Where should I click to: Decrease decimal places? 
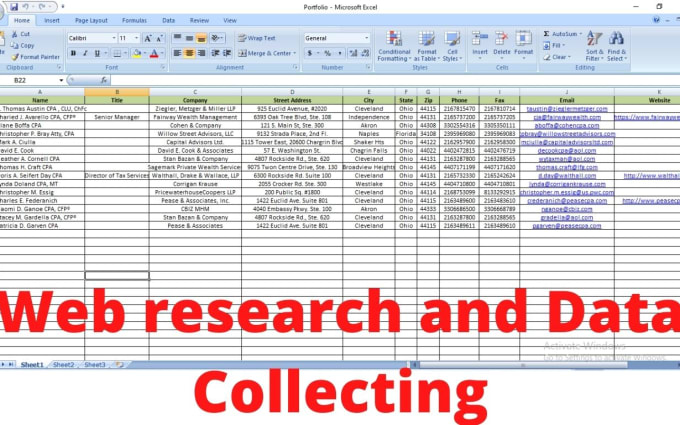point(365,53)
